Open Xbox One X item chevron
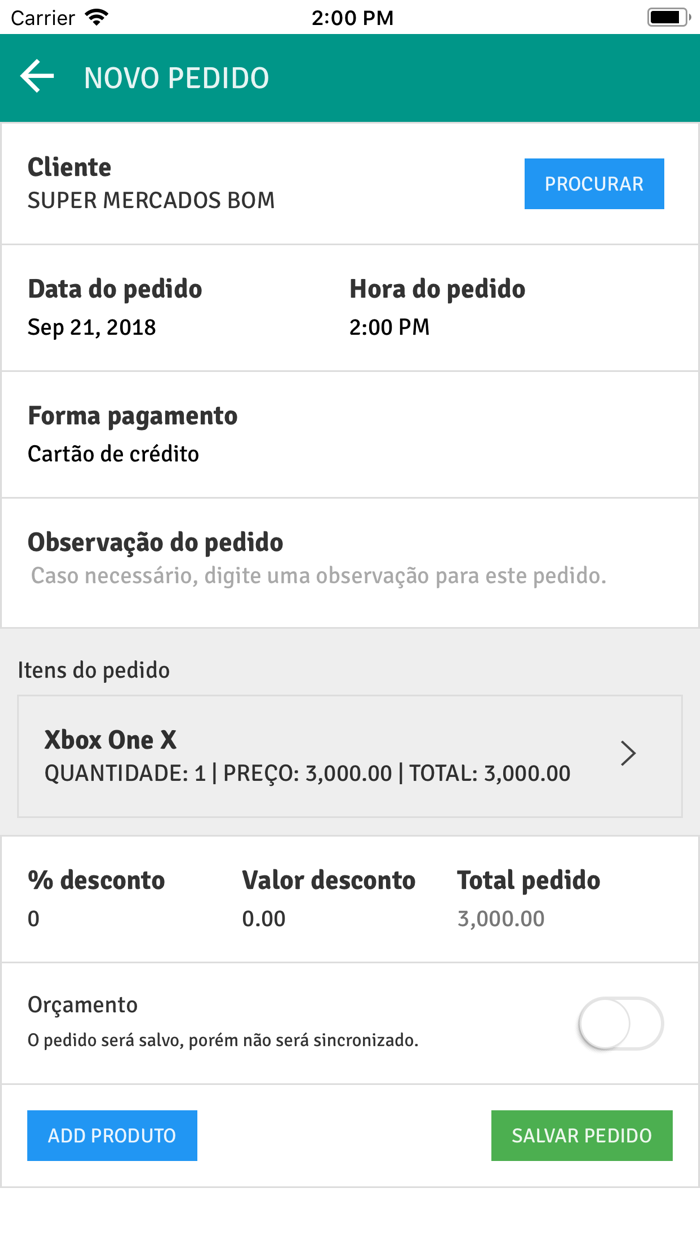 tap(628, 754)
